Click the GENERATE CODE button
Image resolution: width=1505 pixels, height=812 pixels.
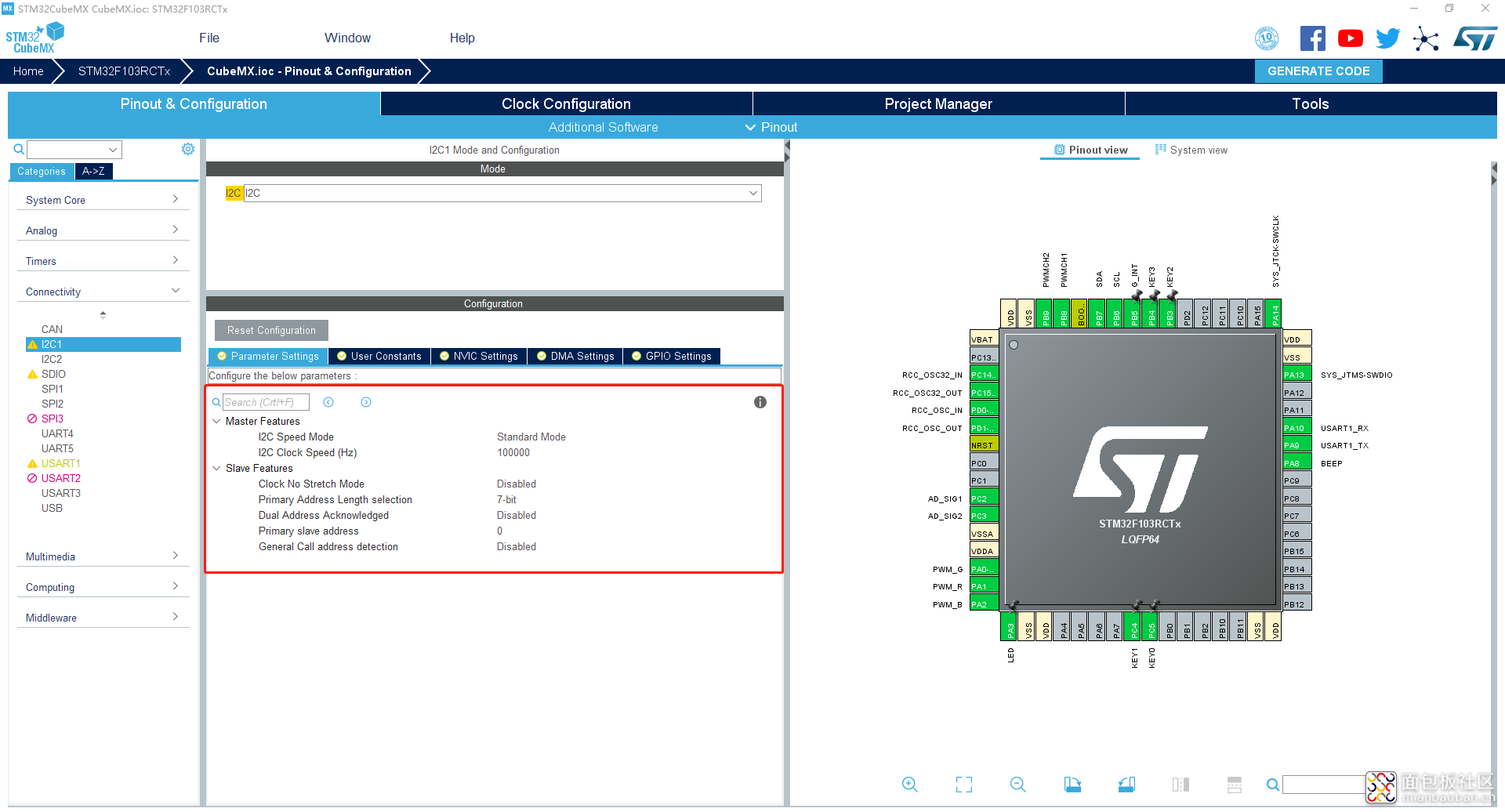[1318, 71]
